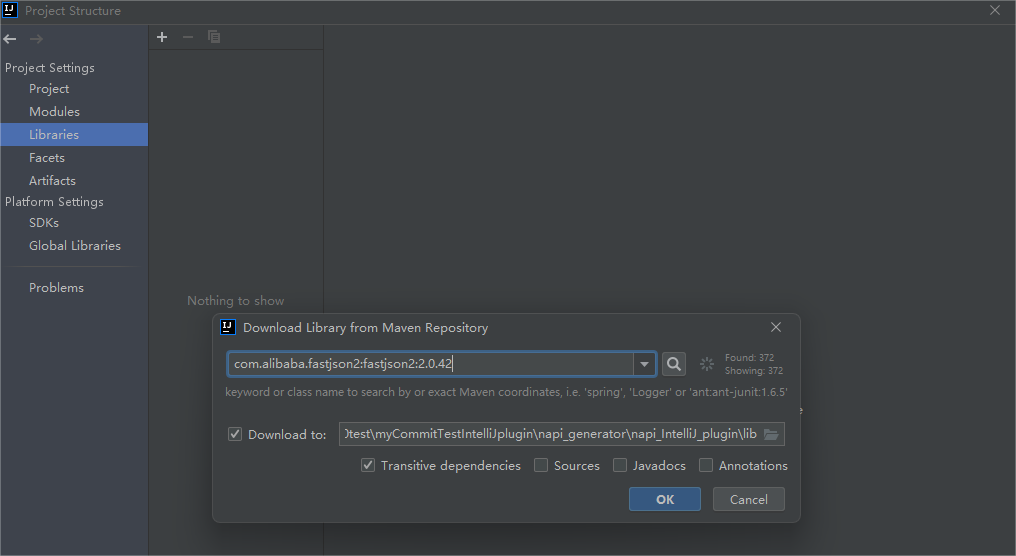
Task: Uncheck the Download to checkbox
Action: pyautogui.click(x=235, y=434)
